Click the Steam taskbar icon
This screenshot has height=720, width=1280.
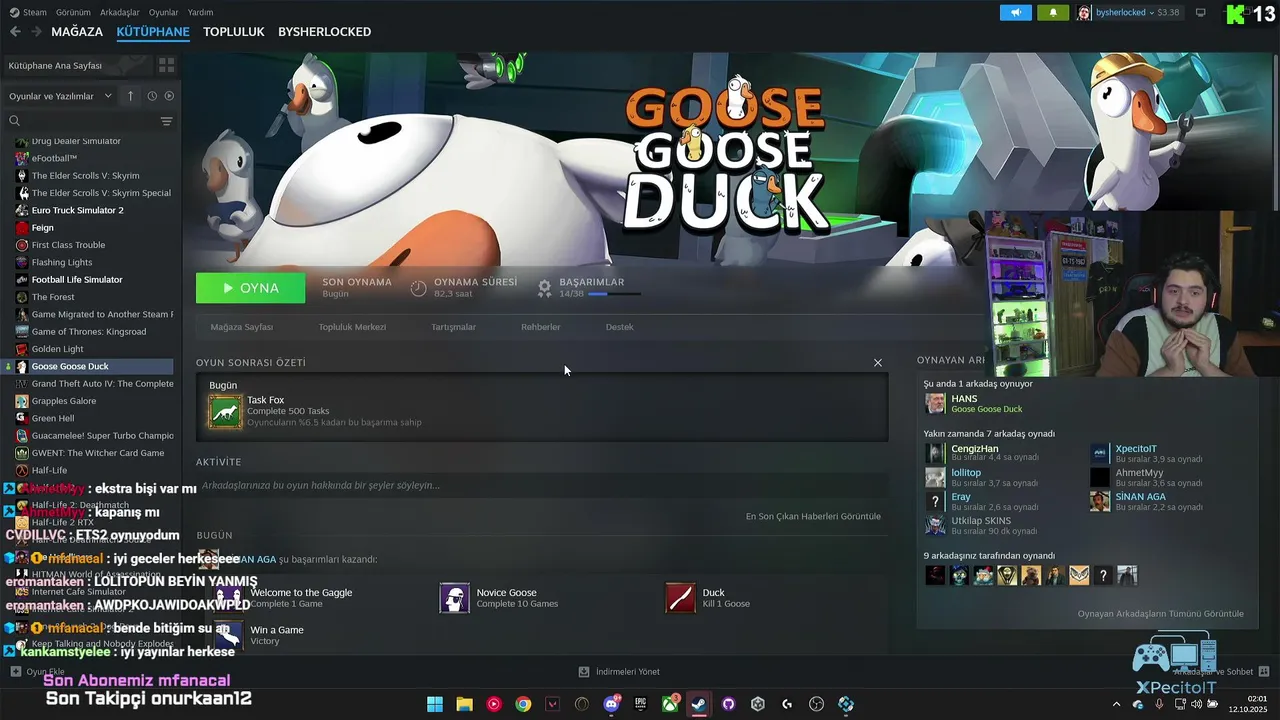coord(699,704)
